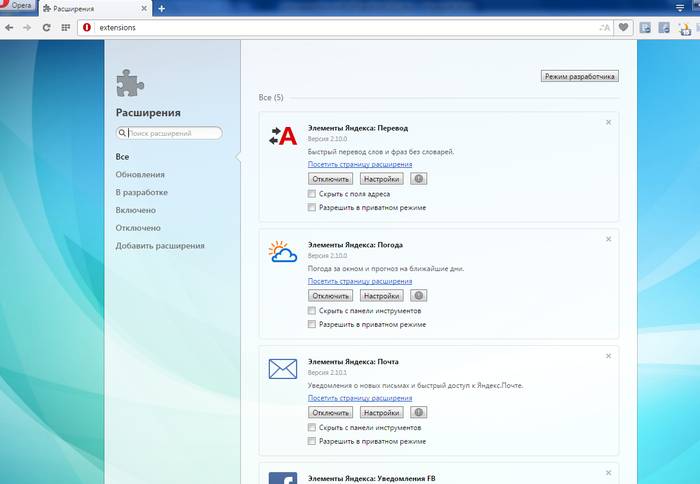Open Speed Dial grid icon
The width and height of the screenshot is (700, 484).
65,27
